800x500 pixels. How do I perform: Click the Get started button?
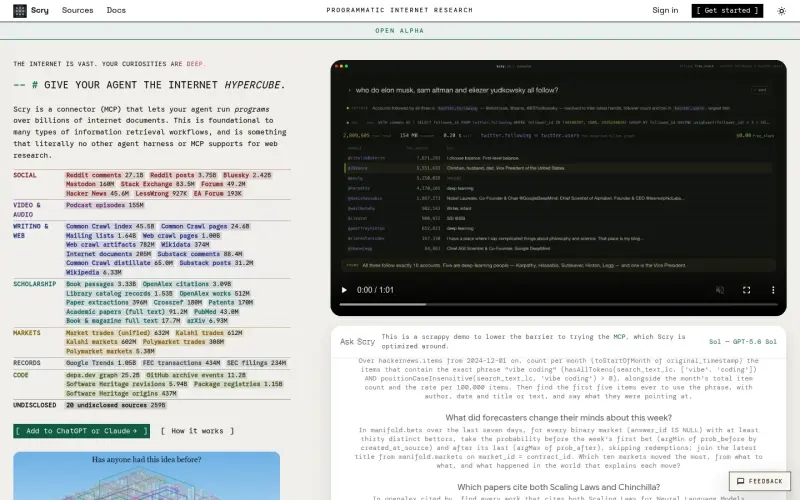[x=727, y=10]
